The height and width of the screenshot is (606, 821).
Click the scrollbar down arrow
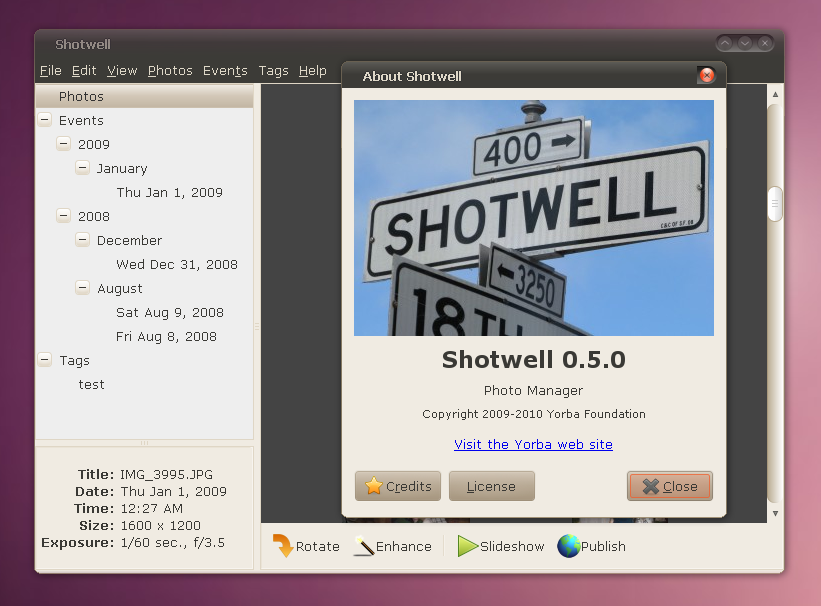coord(775,514)
